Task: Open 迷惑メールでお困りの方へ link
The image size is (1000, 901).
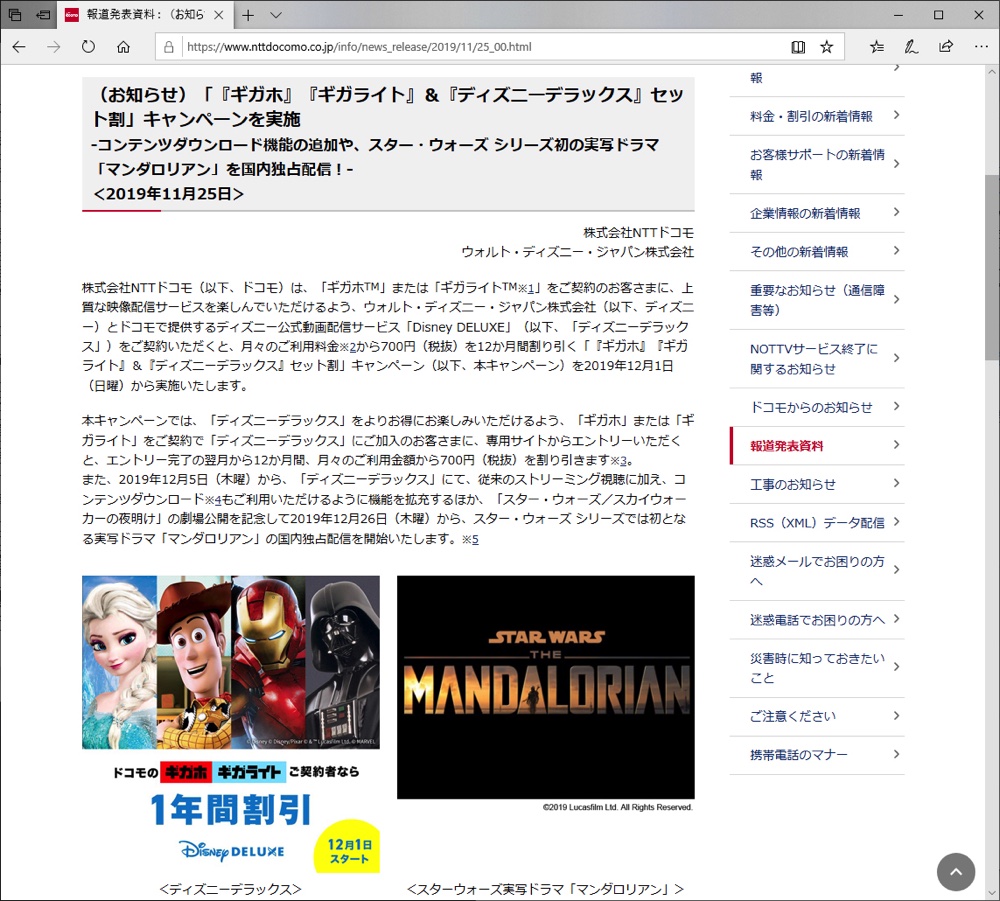Action: point(817,571)
